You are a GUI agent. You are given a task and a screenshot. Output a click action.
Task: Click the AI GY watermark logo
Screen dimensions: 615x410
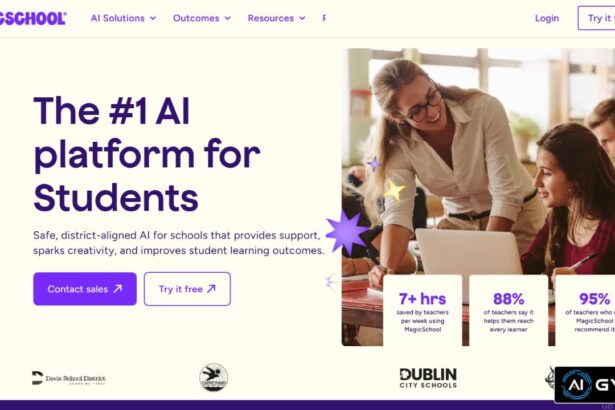point(585,385)
